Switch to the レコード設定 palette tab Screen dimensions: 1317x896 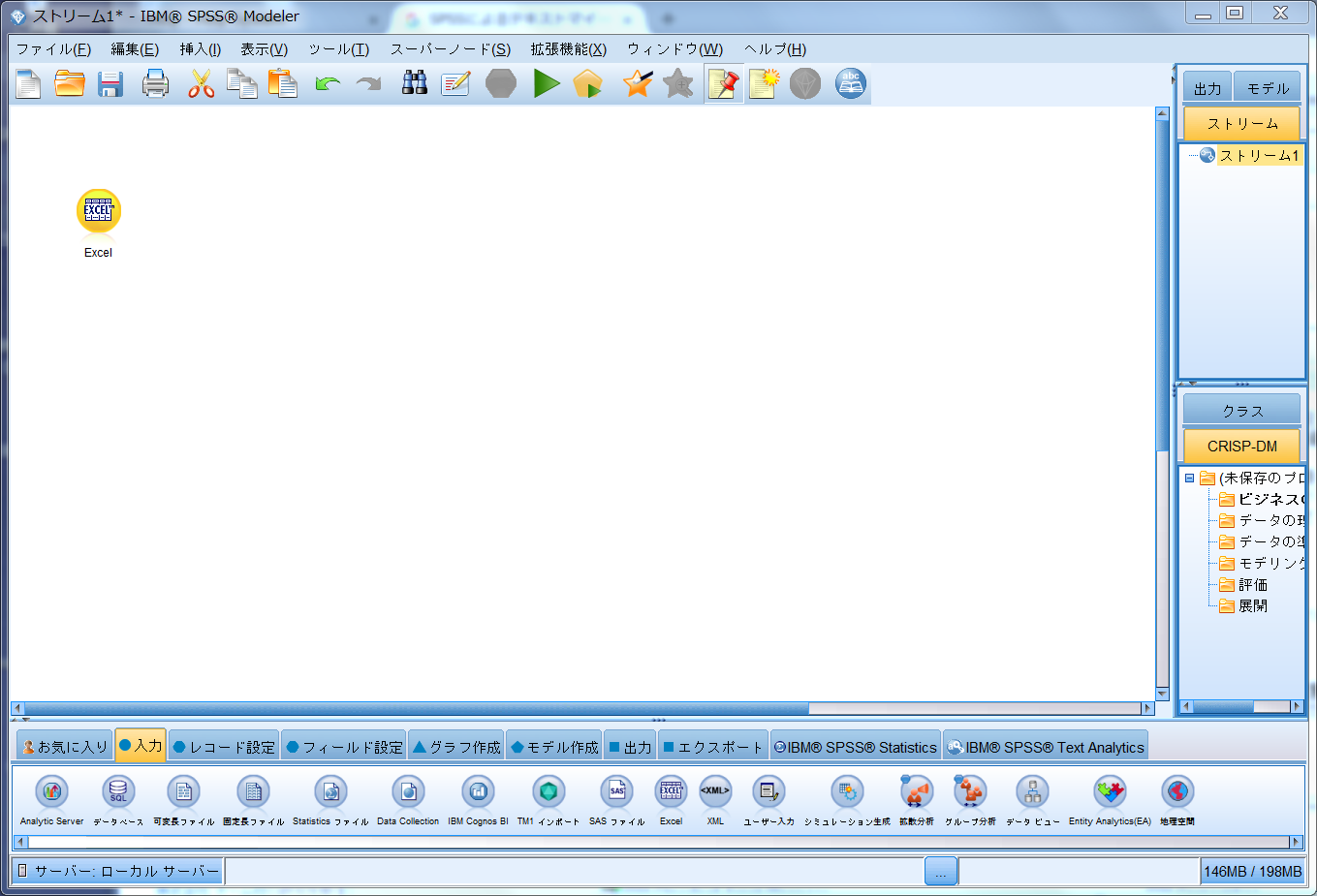224,747
